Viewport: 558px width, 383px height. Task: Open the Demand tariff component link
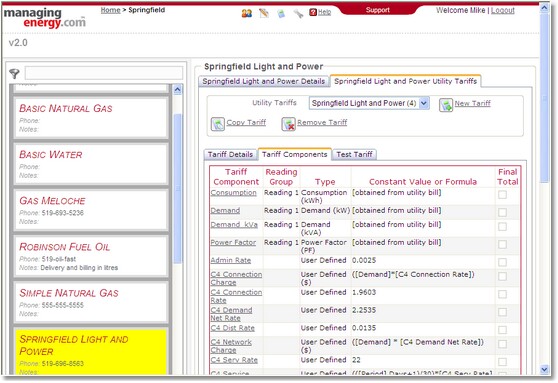(225, 210)
